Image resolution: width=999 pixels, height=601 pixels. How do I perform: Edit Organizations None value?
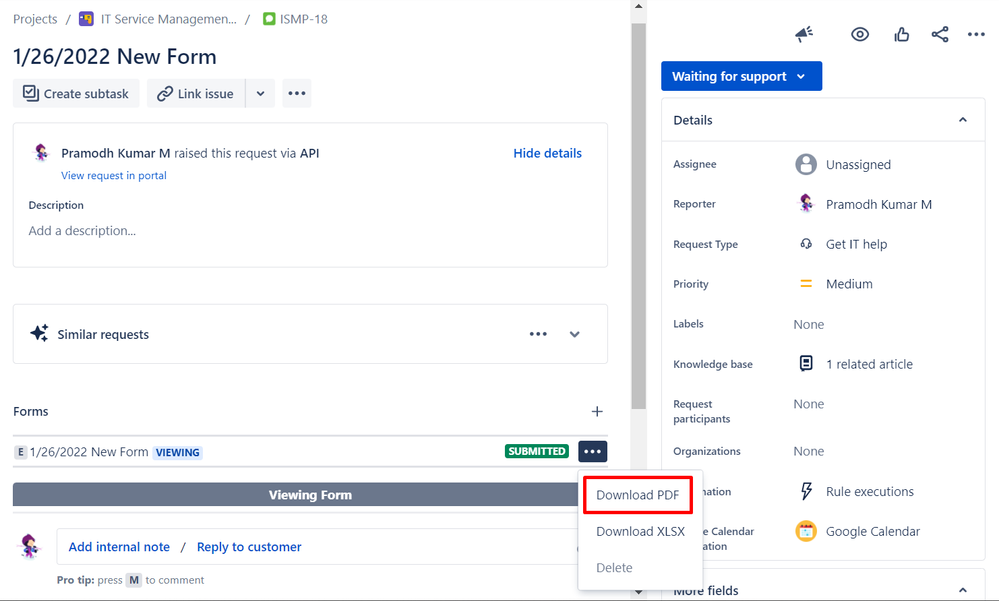click(x=809, y=451)
